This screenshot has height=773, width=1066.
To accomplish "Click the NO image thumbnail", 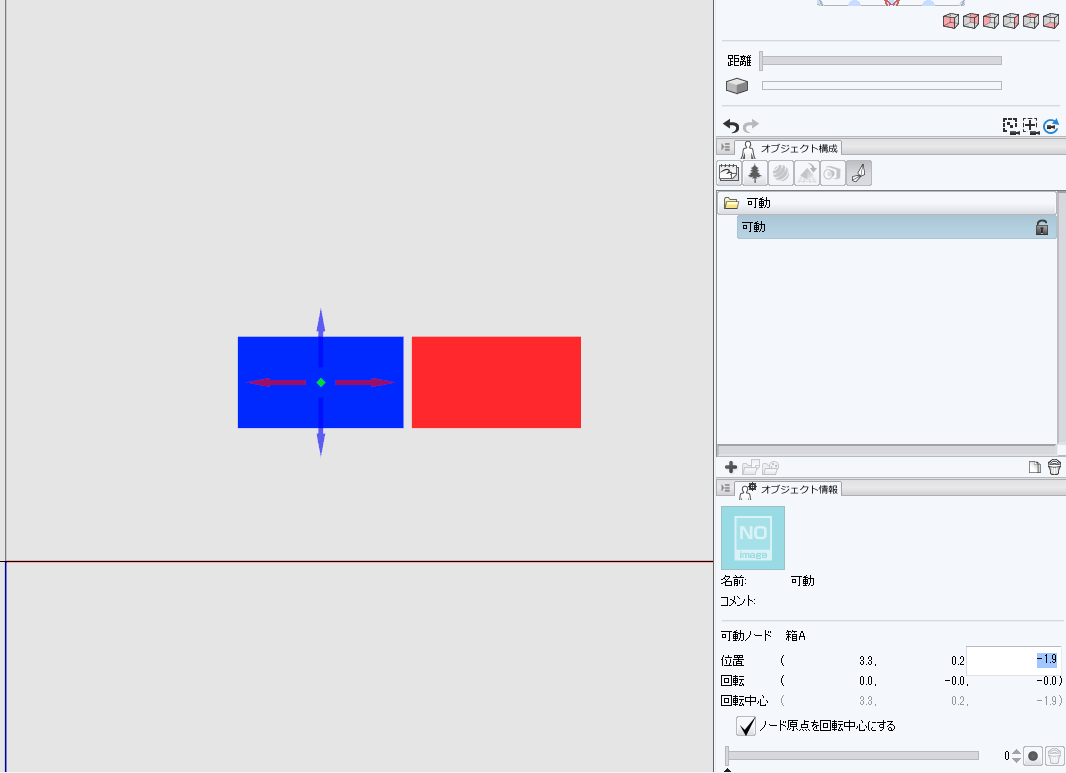I will point(753,538).
